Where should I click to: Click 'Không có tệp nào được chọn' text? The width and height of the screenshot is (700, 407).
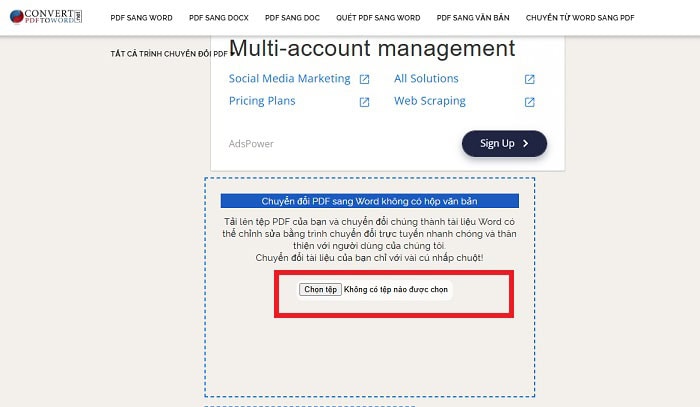[x=396, y=289]
